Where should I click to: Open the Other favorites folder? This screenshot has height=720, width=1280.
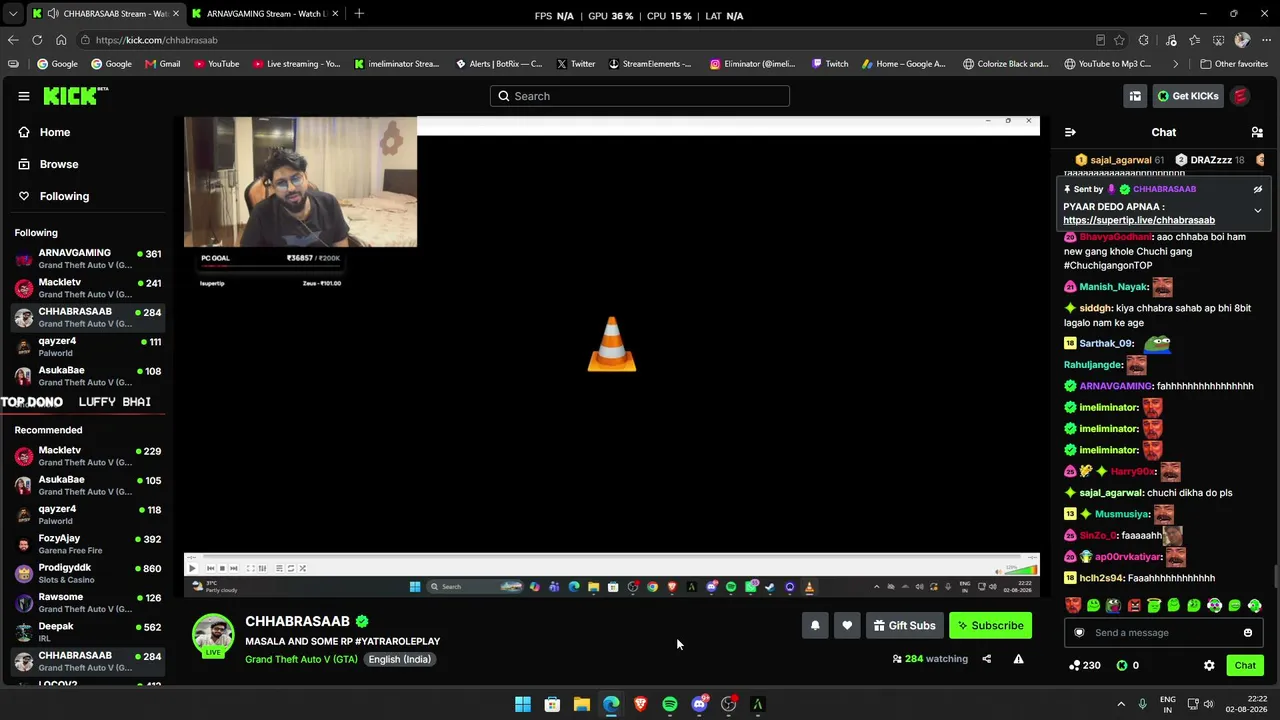pos(1234,64)
